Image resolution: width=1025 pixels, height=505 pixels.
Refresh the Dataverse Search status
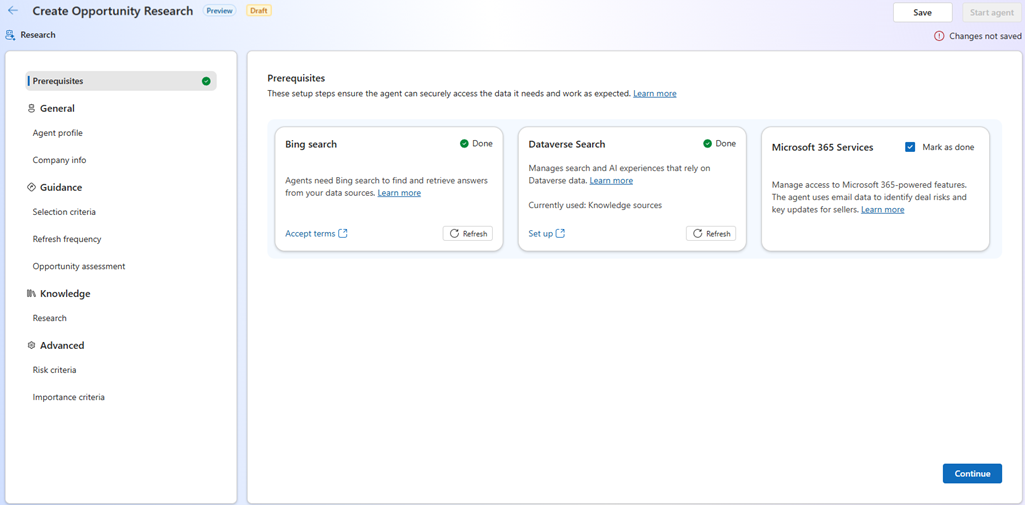(711, 234)
